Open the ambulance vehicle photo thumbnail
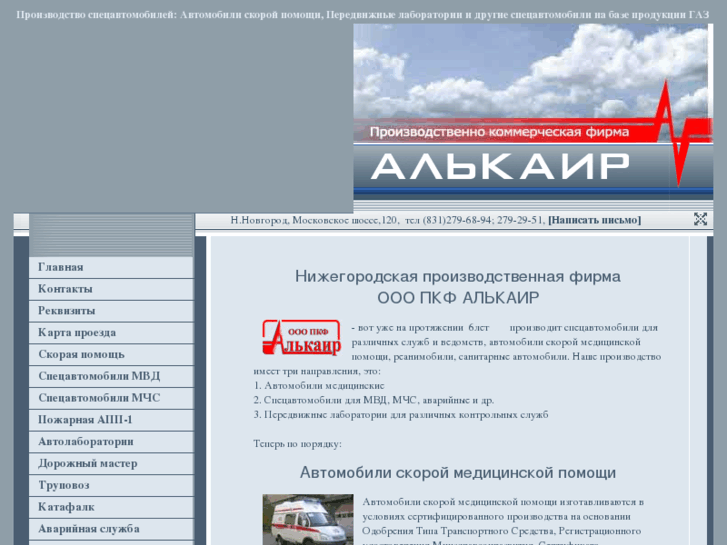Viewport: 727px width, 545px height. pyautogui.click(x=308, y=519)
